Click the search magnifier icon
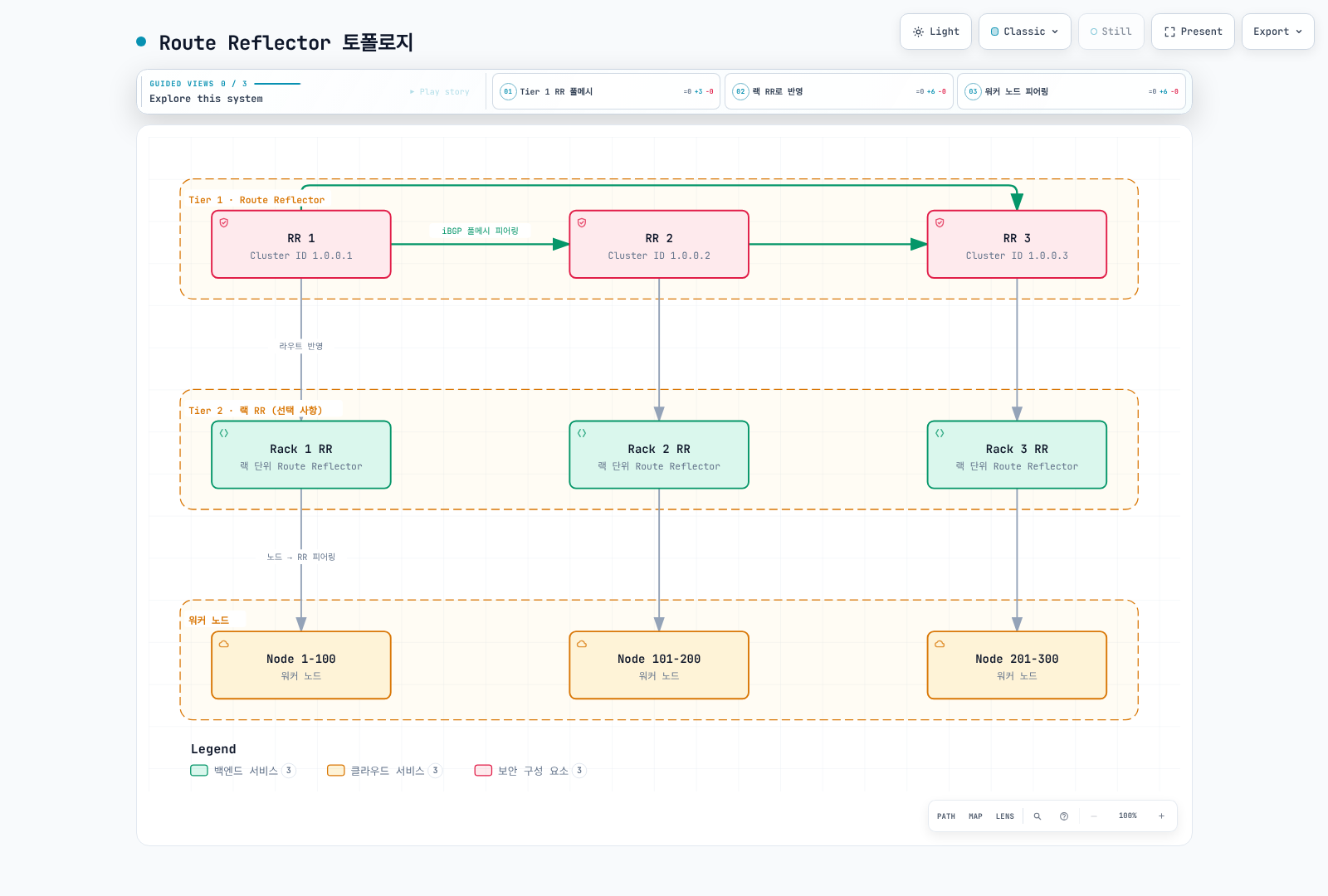 (x=1037, y=816)
